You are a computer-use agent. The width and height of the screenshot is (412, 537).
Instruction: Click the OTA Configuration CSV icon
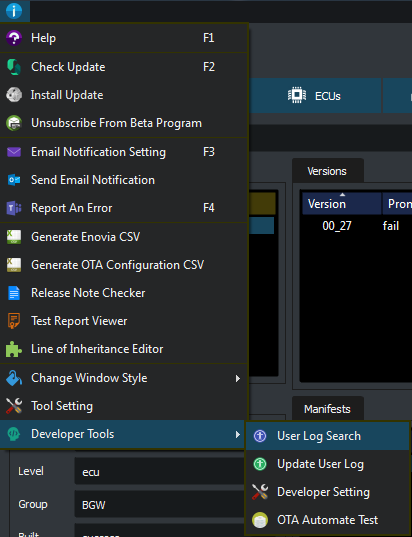(x=14, y=265)
